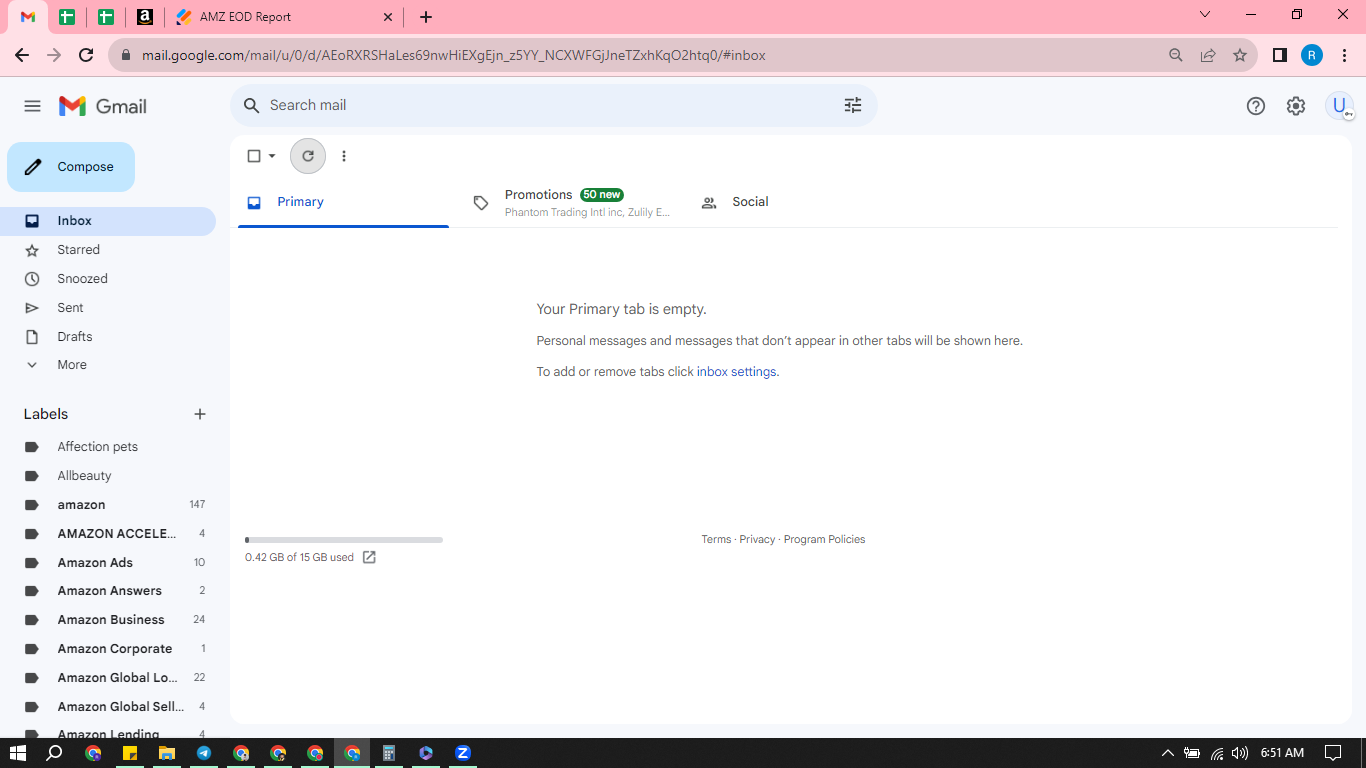
Task: Open the Amazon Business label
Action: point(108,620)
